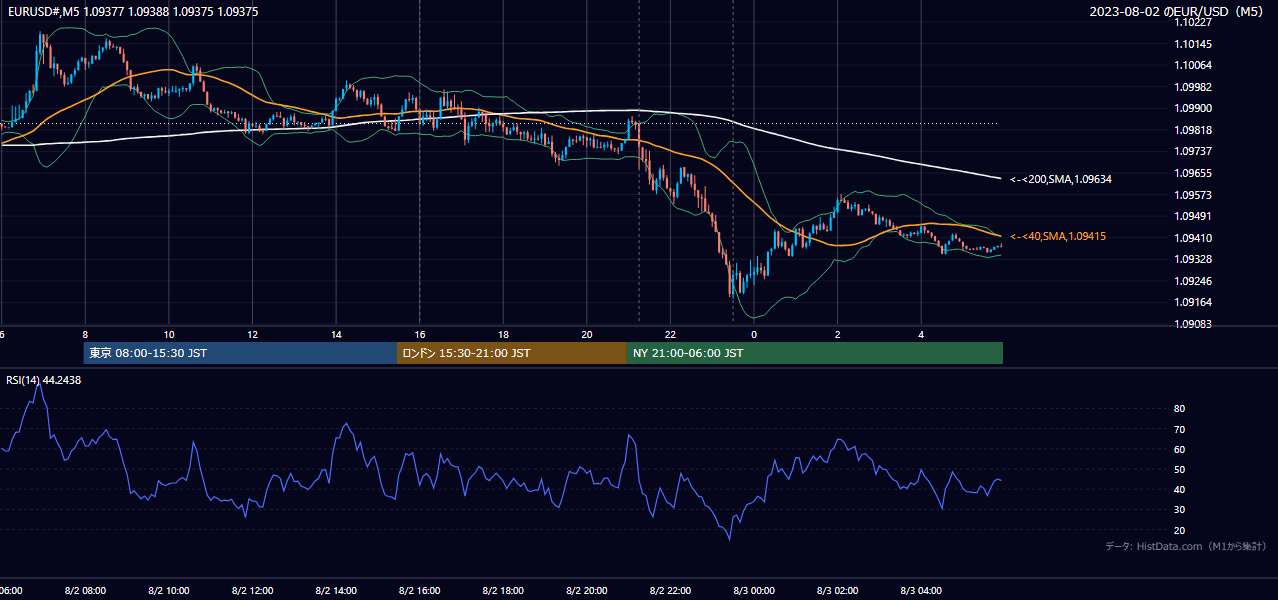This screenshot has width=1278, height=600.
Task: Click hour label 16 under price chart
Action: [420, 334]
